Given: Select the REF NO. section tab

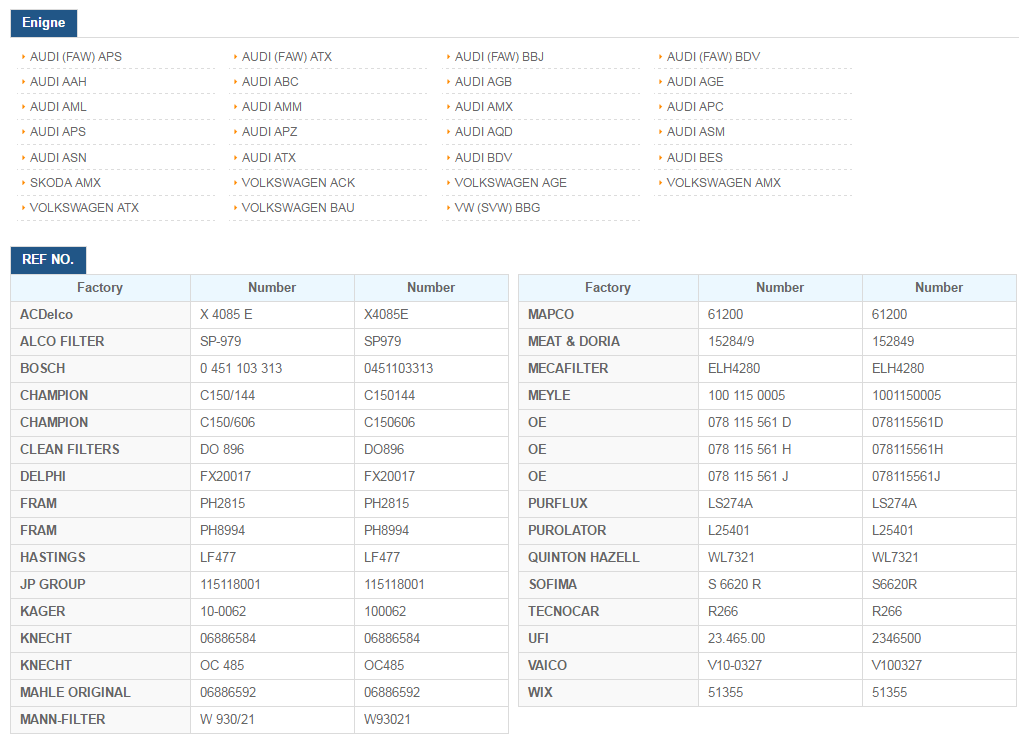Looking at the screenshot, I should (48, 259).
